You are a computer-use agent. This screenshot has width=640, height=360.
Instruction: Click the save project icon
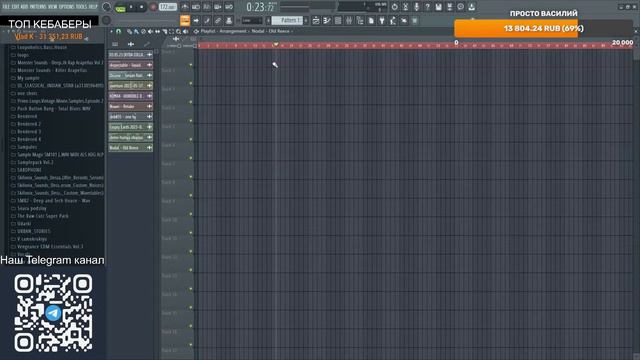[438, 7]
